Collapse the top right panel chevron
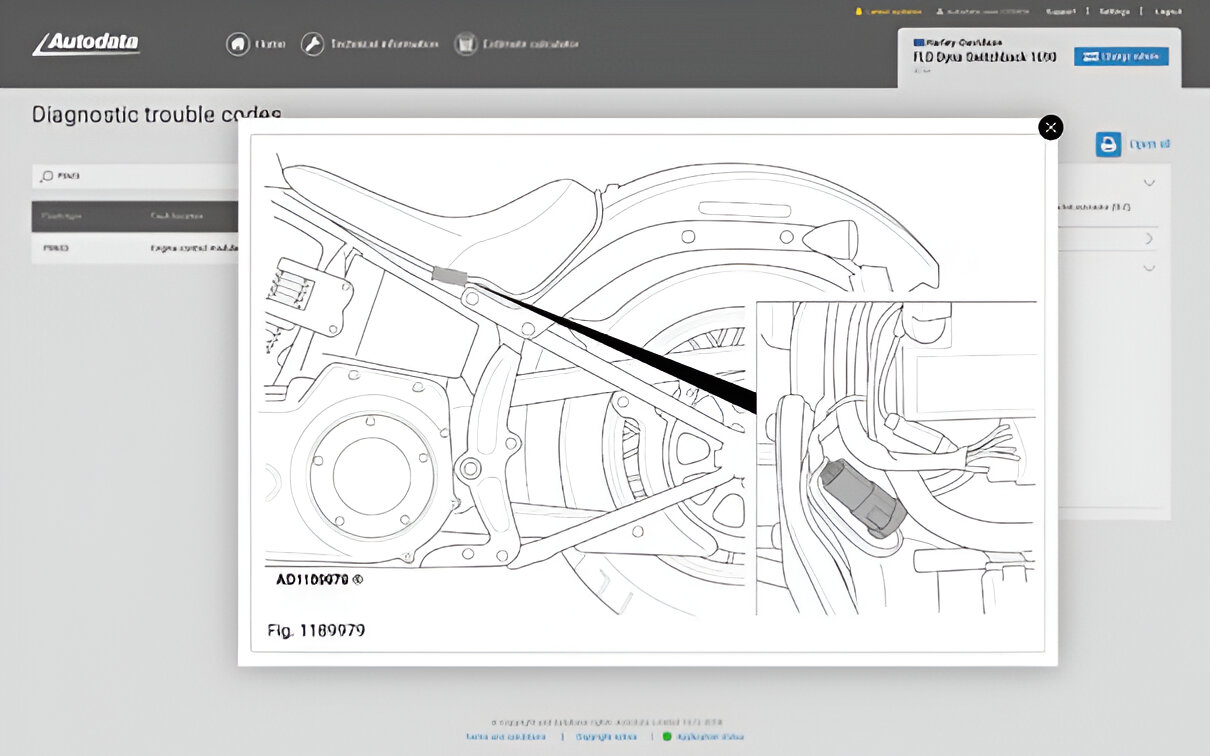The height and width of the screenshot is (756, 1210). [1149, 183]
